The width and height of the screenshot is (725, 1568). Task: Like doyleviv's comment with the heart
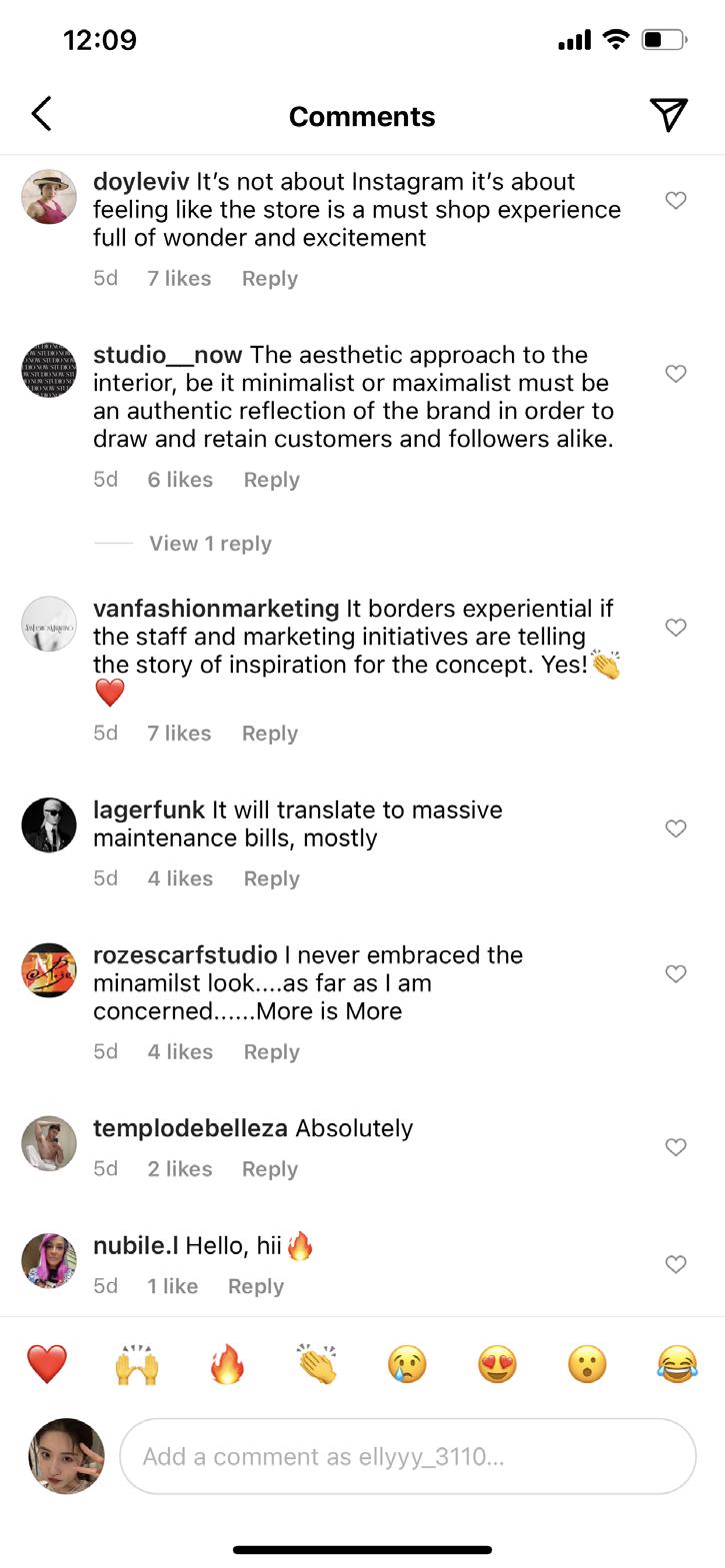point(676,200)
